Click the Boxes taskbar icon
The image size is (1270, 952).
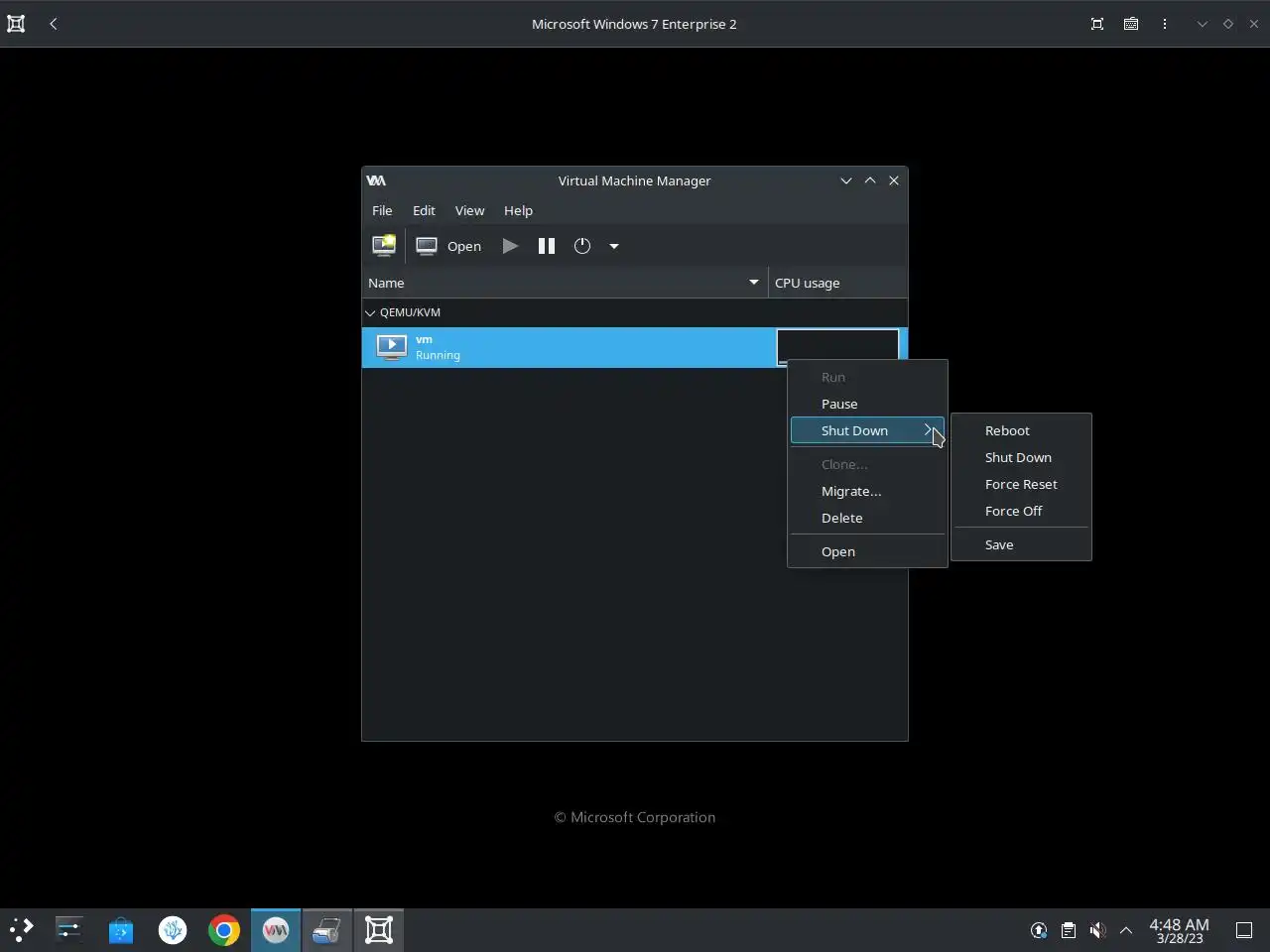click(379, 930)
